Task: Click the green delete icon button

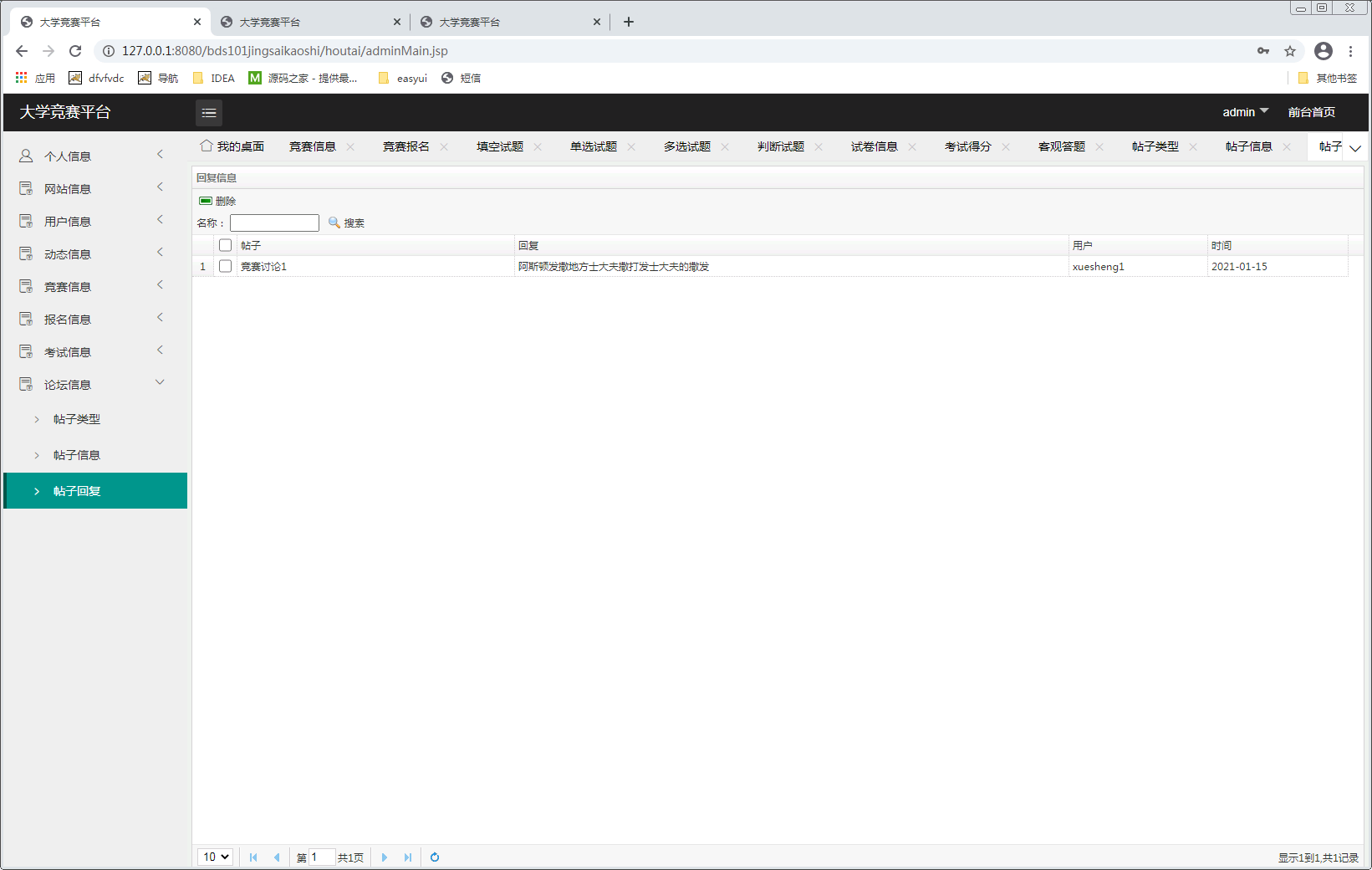Action: (x=206, y=201)
